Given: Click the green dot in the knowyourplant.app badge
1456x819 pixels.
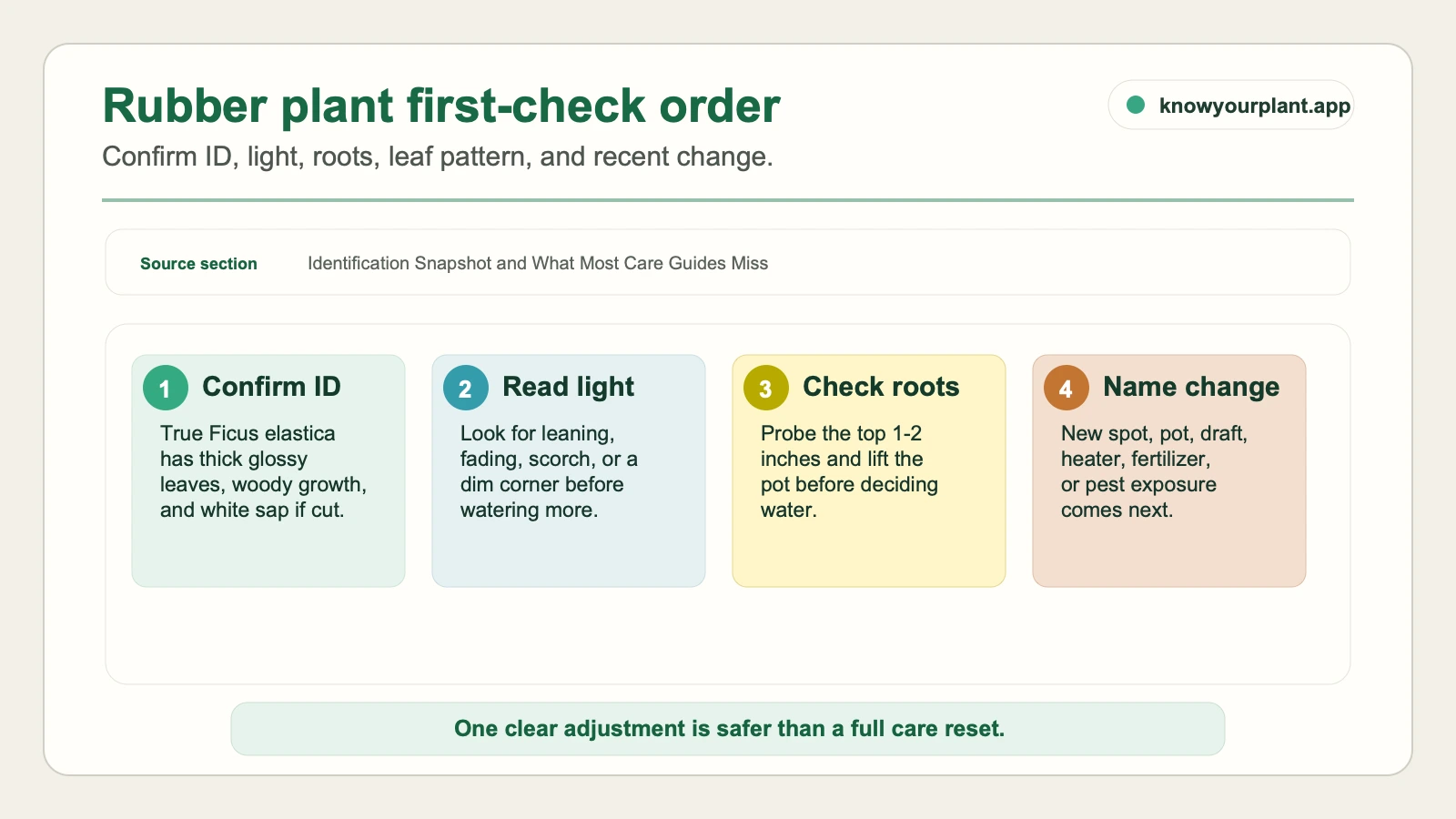Looking at the screenshot, I should 1136,106.
